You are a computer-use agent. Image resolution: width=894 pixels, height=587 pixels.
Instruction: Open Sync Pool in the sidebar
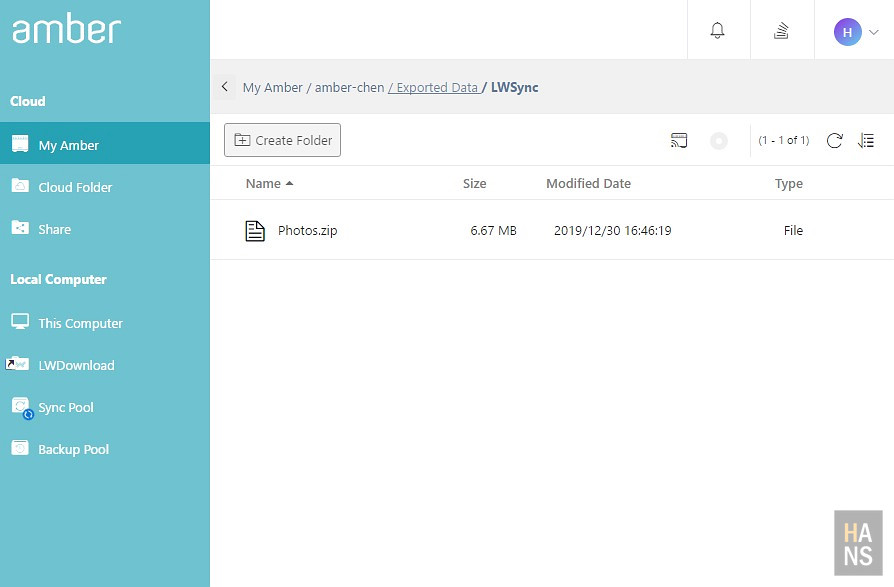coord(105,407)
